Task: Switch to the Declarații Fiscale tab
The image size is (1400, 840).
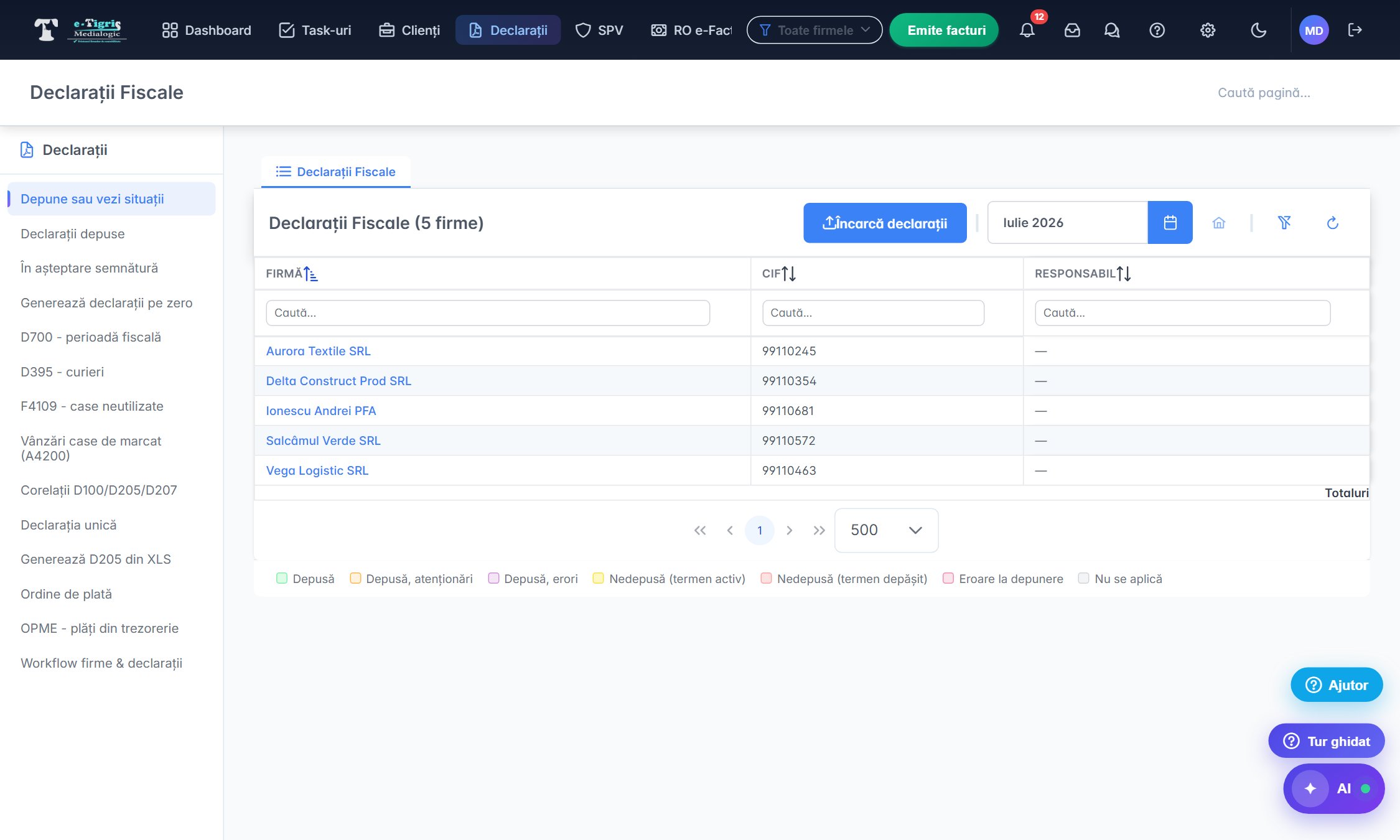Action: point(335,172)
